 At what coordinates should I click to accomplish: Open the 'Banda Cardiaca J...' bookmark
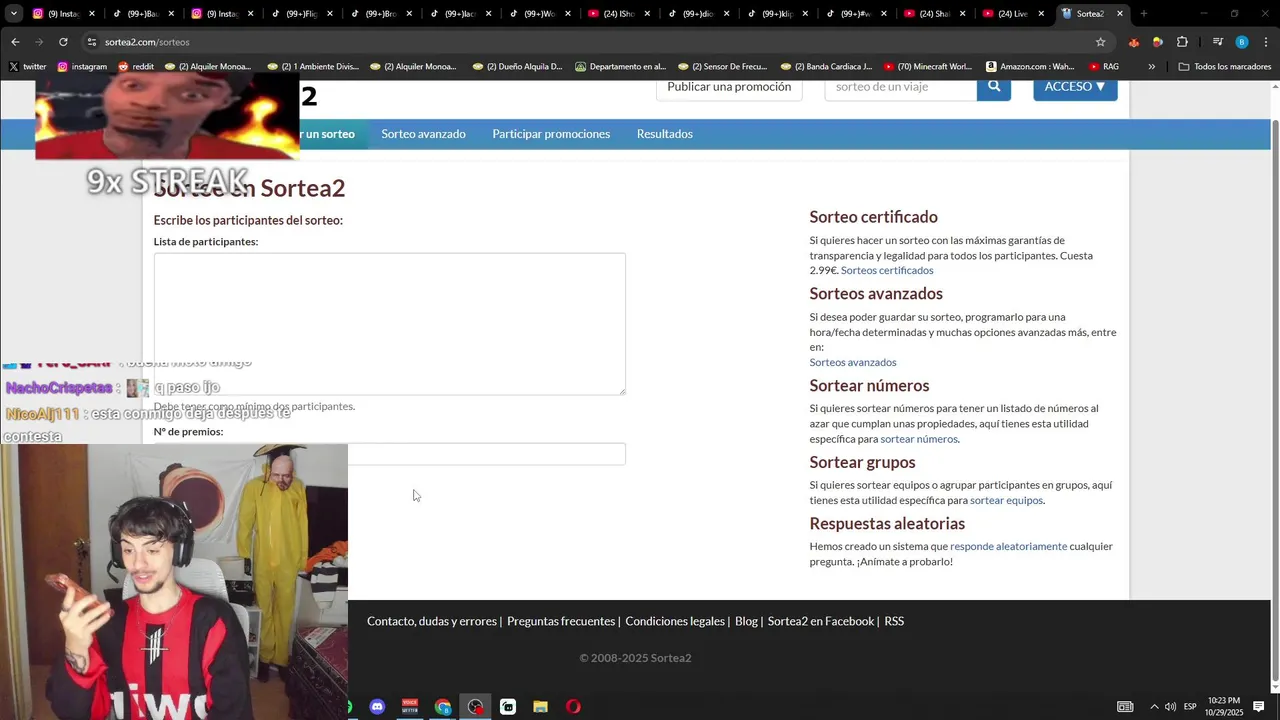[827, 67]
